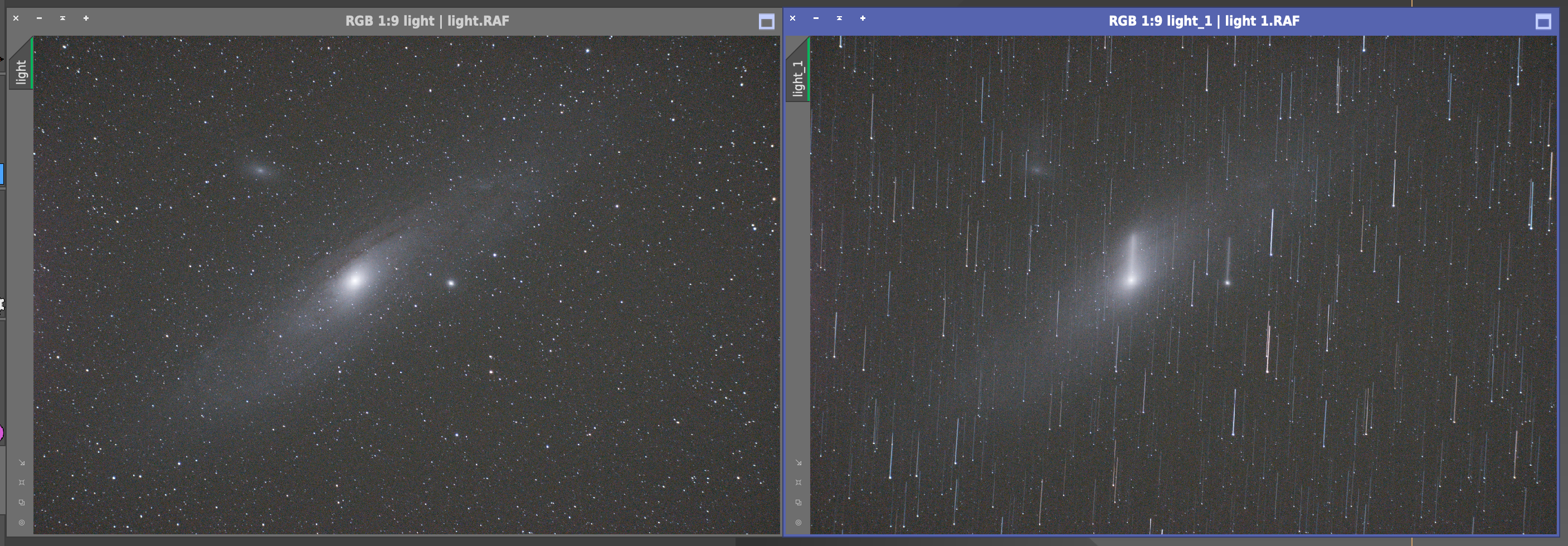Click the concentric circle icon in light 1.RAF window
Screen dimensions: 1568x546
[798, 522]
